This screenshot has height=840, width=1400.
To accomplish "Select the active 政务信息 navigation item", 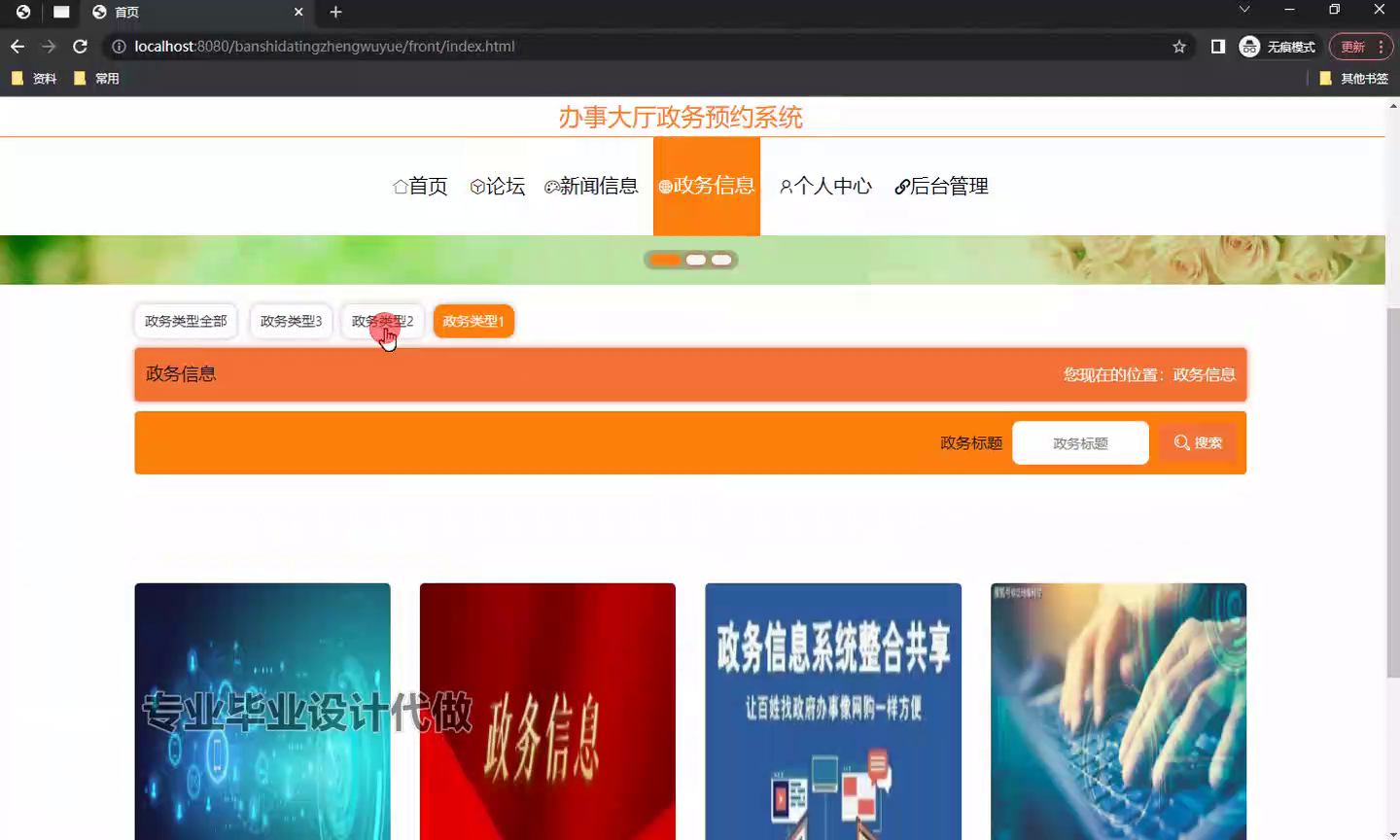I will [x=707, y=186].
